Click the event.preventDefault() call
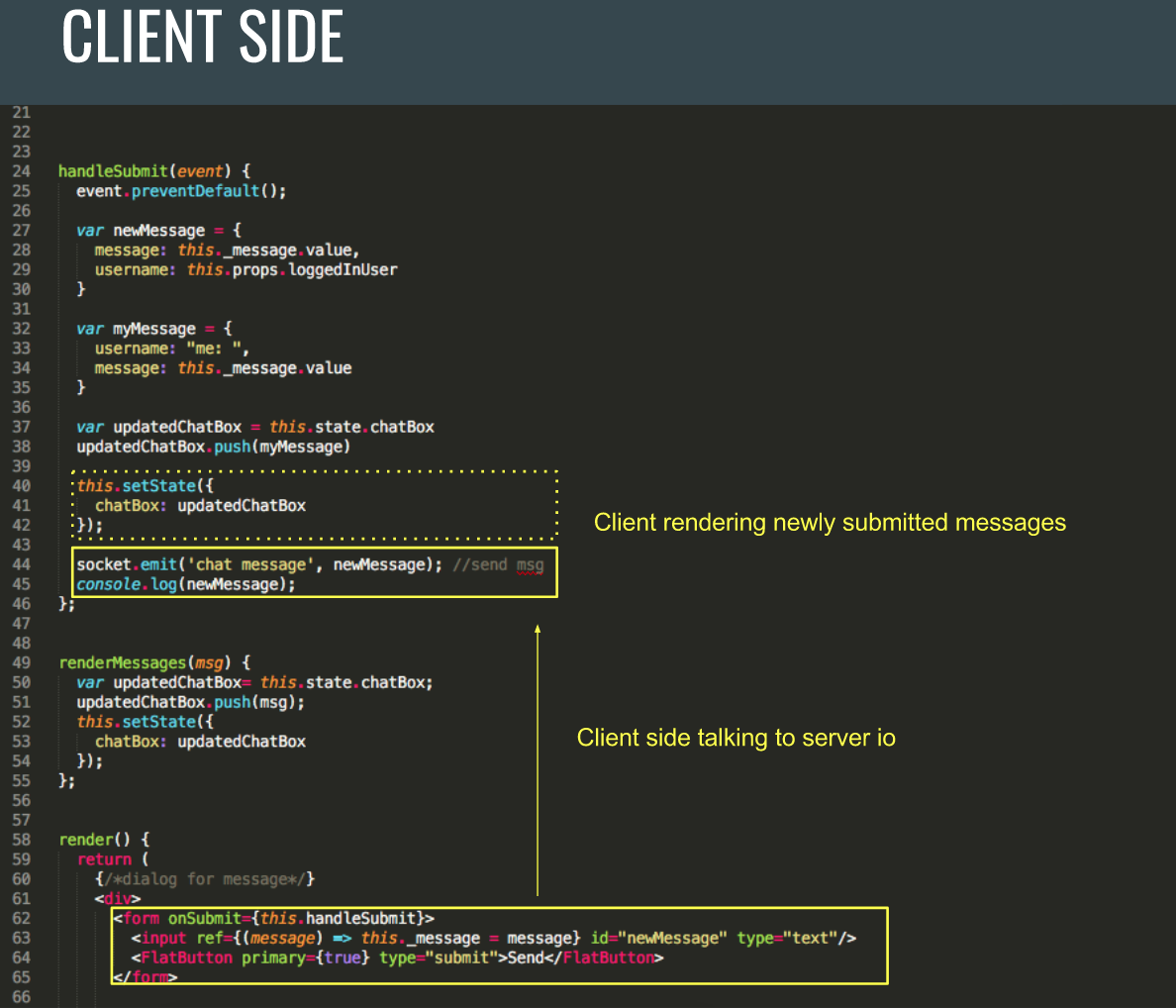 pos(178,190)
